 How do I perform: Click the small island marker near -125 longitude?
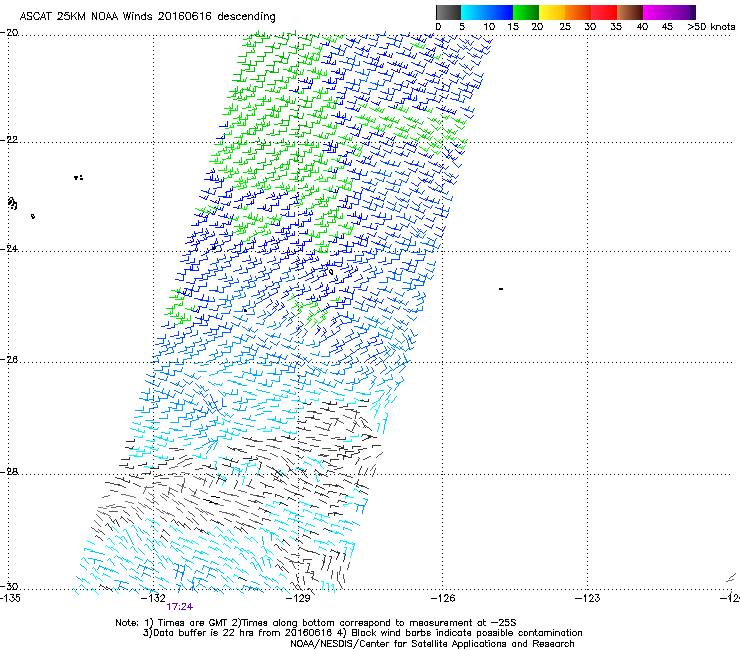pos(501,288)
